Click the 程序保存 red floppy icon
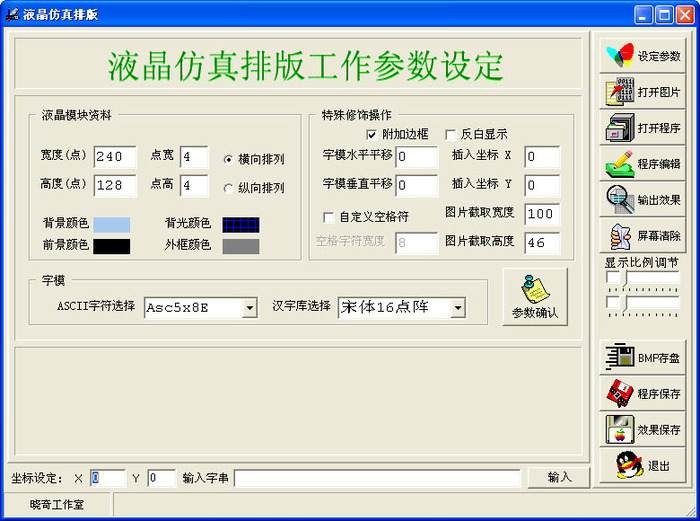The width and height of the screenshot is (700, 521). pyautogui.click(x=642, y=393)
